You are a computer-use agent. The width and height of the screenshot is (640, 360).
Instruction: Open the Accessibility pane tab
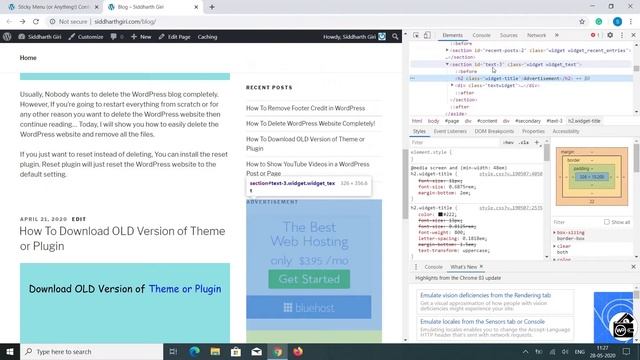coord(566,131)
